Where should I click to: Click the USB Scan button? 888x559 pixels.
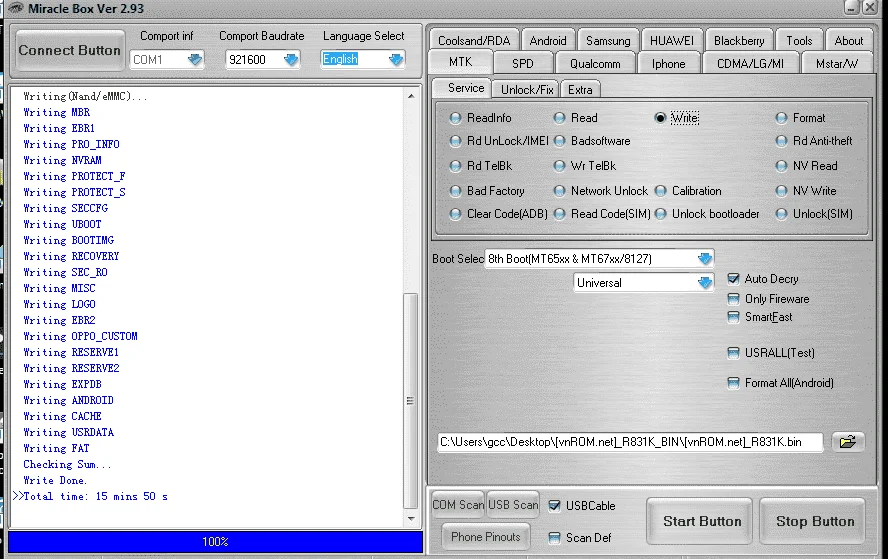coord(513,505)
